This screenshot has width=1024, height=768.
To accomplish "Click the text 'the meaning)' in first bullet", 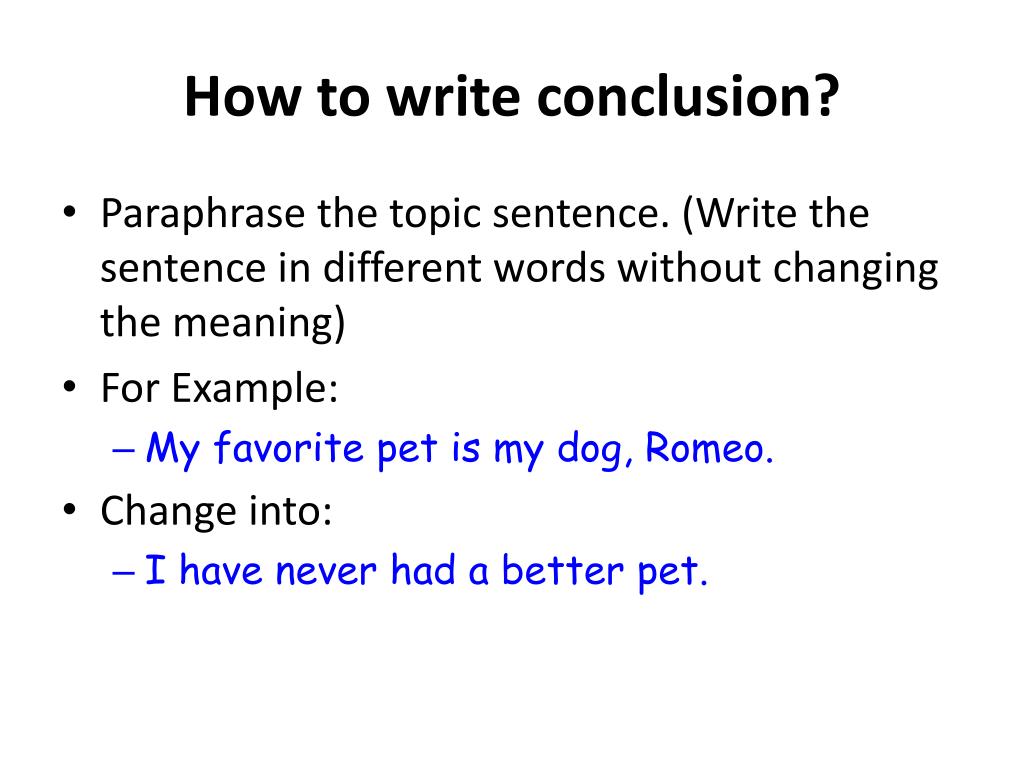I will 223,324.
